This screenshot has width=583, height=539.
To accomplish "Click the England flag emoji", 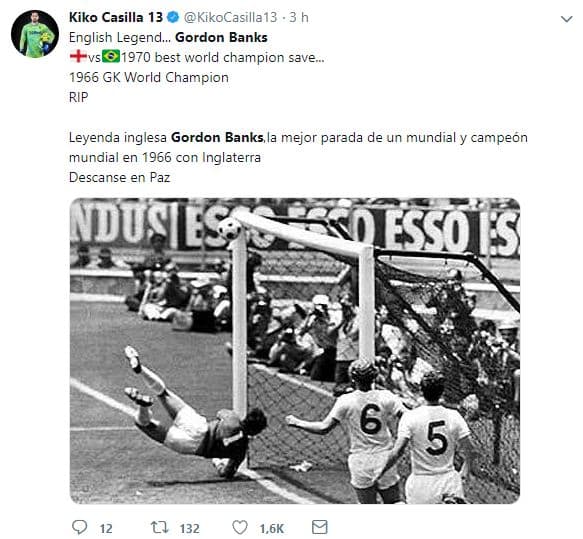I will pyautogui.click(x=78, y=57).
